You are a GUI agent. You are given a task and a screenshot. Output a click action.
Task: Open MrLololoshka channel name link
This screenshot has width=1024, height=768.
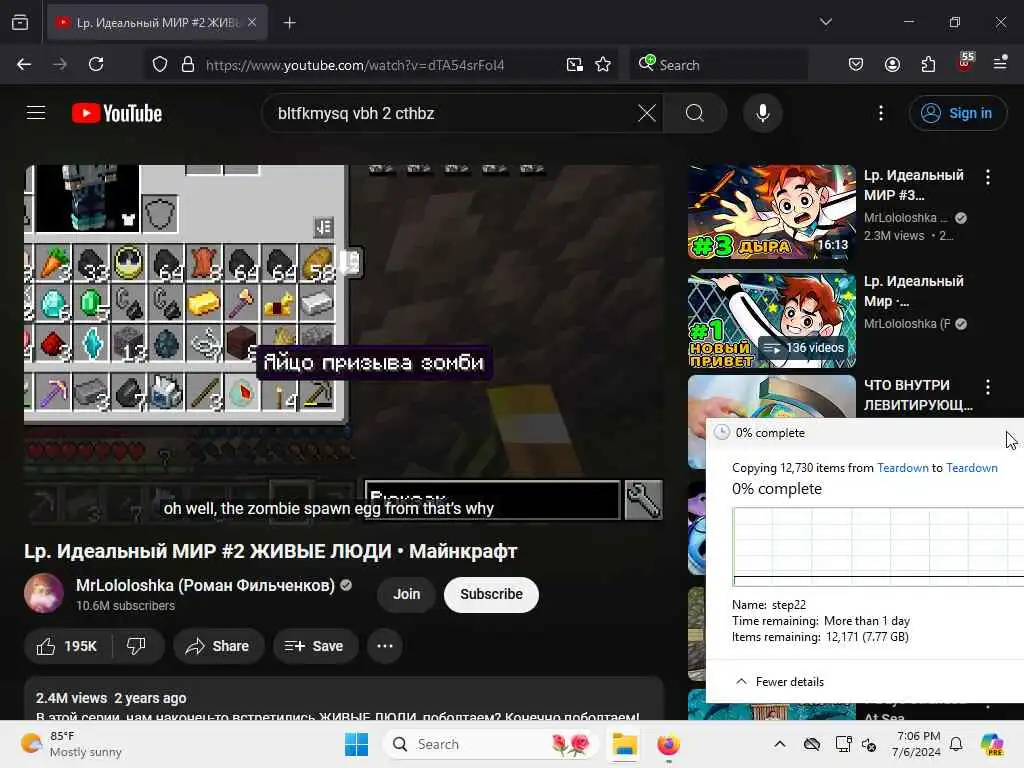[205, 585]
